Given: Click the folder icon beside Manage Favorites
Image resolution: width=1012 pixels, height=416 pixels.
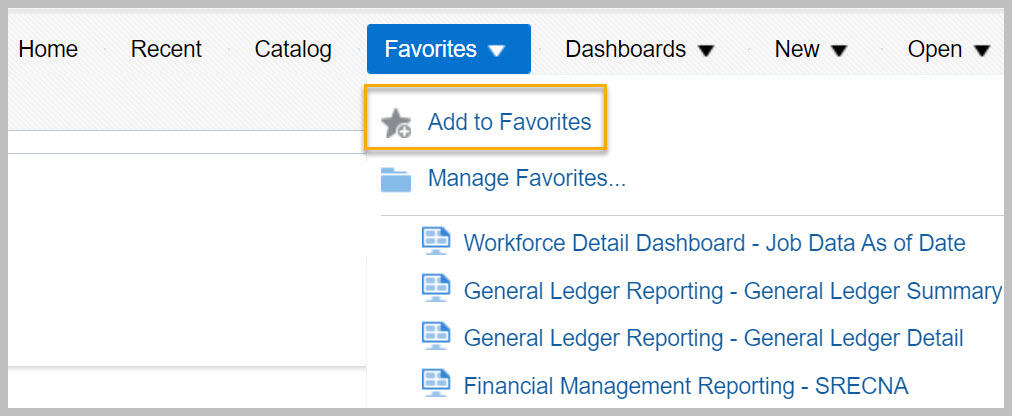Looking at the screenshot, I should click(396, 179).
